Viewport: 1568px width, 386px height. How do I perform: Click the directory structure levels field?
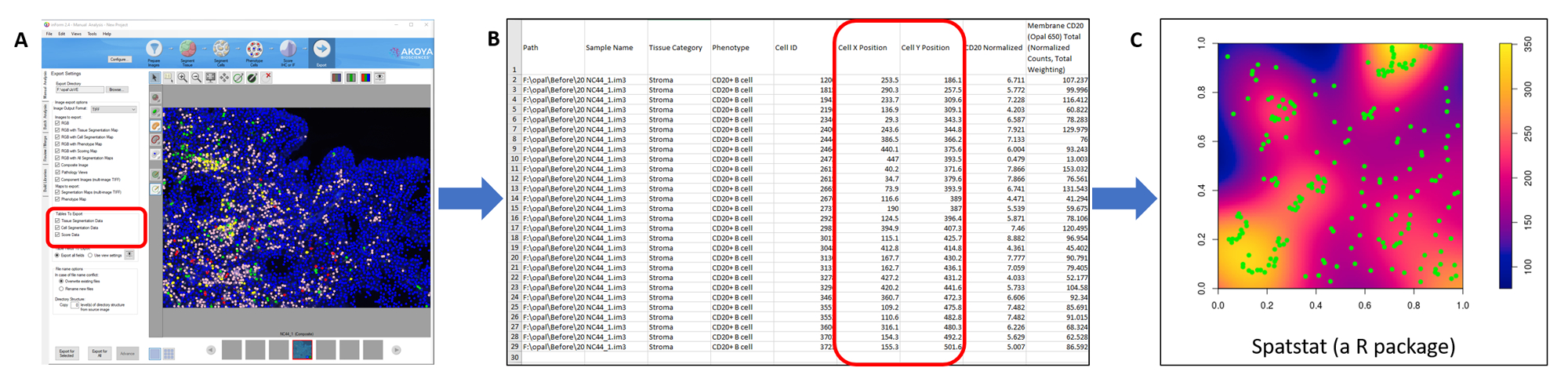point(76,305)
